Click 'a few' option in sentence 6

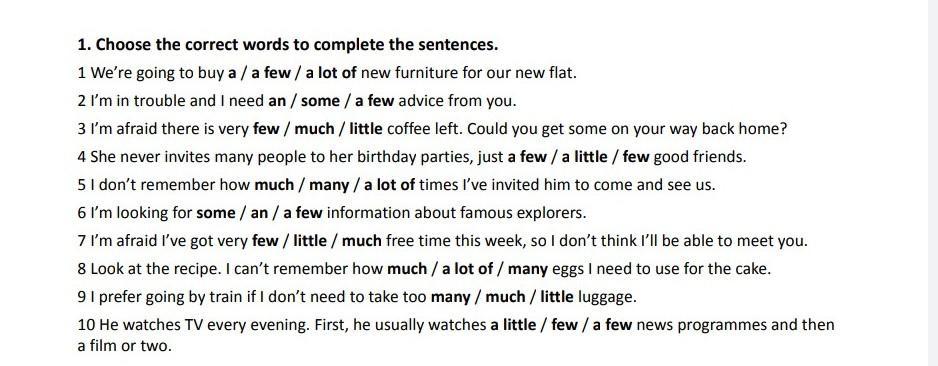click(303, 213)
